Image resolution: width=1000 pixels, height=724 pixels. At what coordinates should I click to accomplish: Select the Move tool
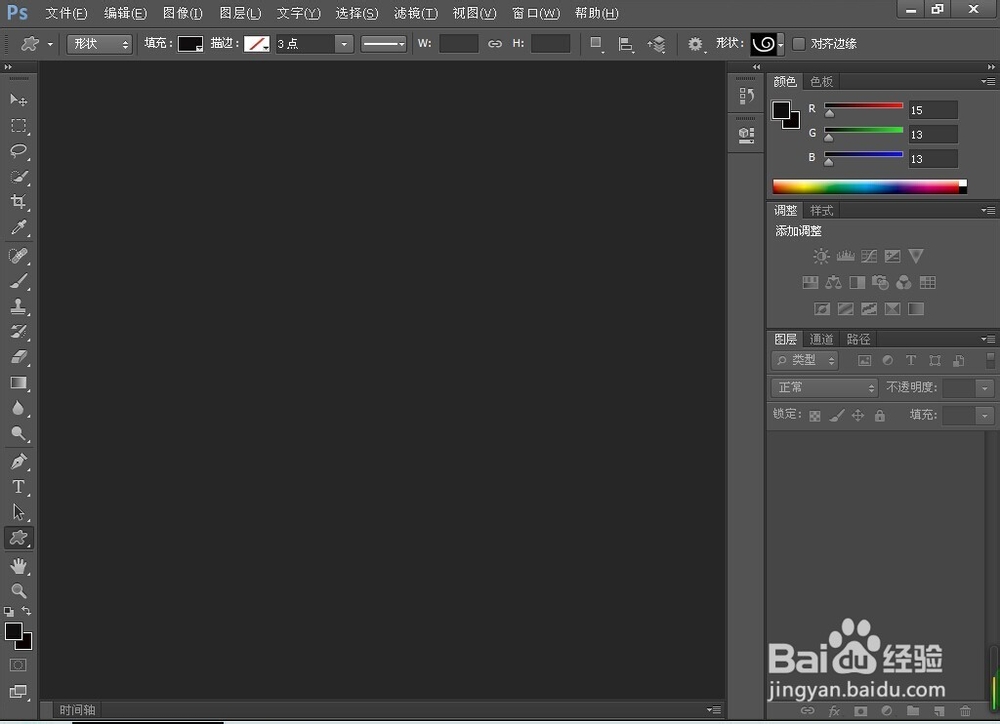(x=18, y=100)
